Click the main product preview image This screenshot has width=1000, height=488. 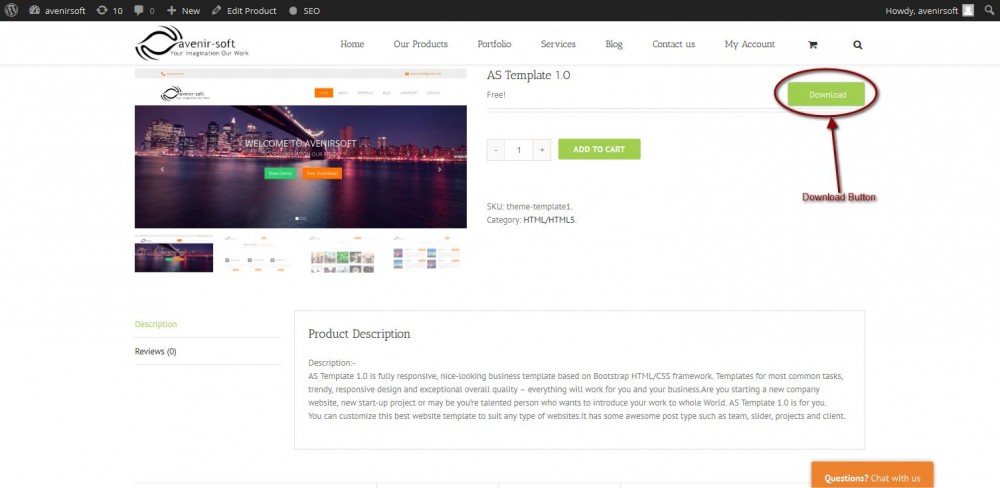[300, 148]
